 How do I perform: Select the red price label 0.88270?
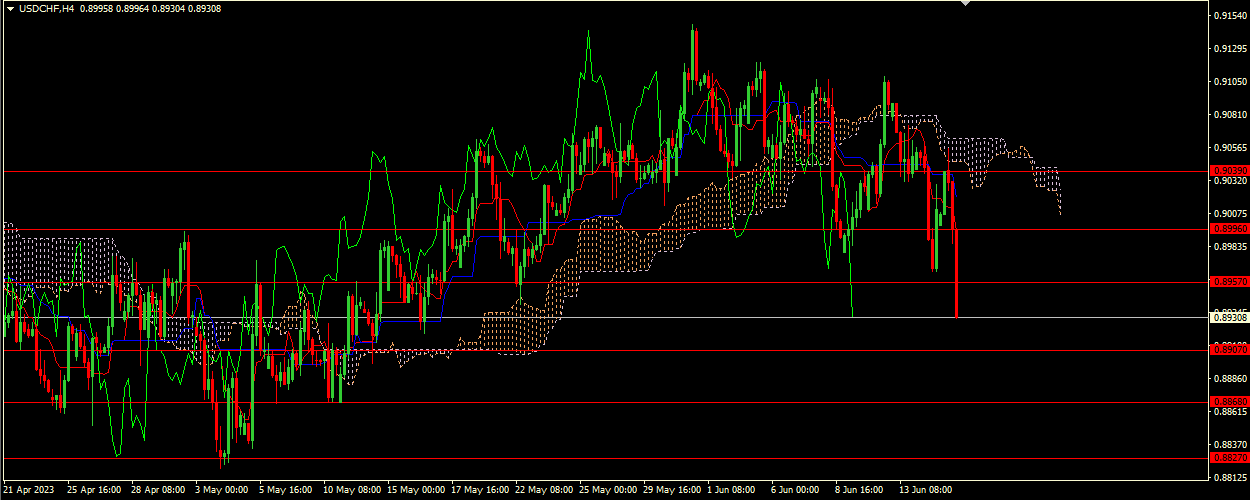click(x=1228, y=457)
